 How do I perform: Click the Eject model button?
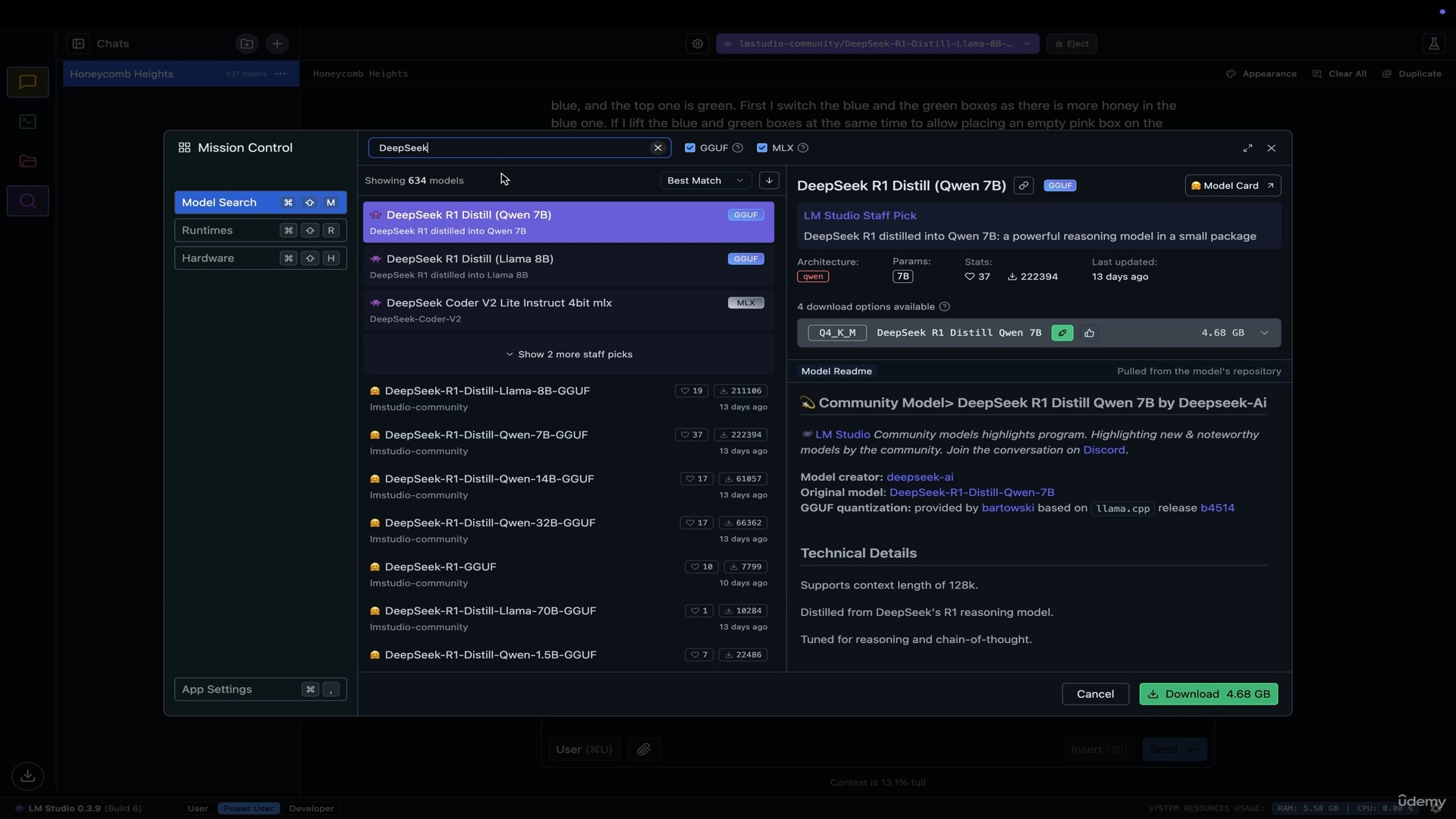pos(1072,44)
